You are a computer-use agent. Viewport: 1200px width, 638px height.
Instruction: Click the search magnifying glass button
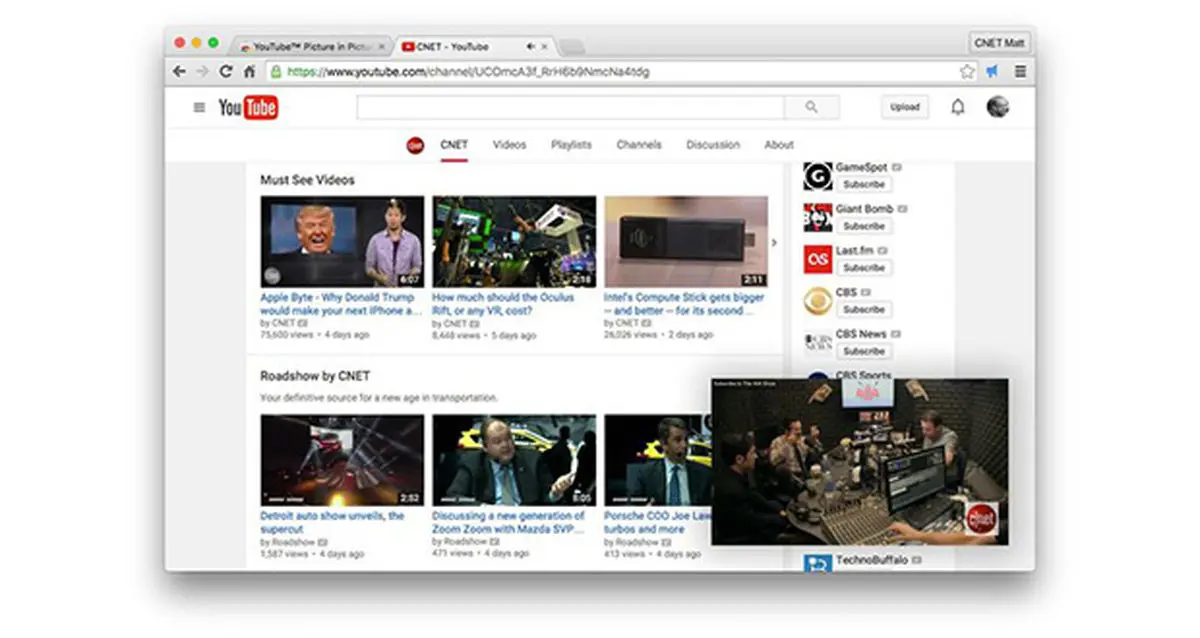coord(811,108)
